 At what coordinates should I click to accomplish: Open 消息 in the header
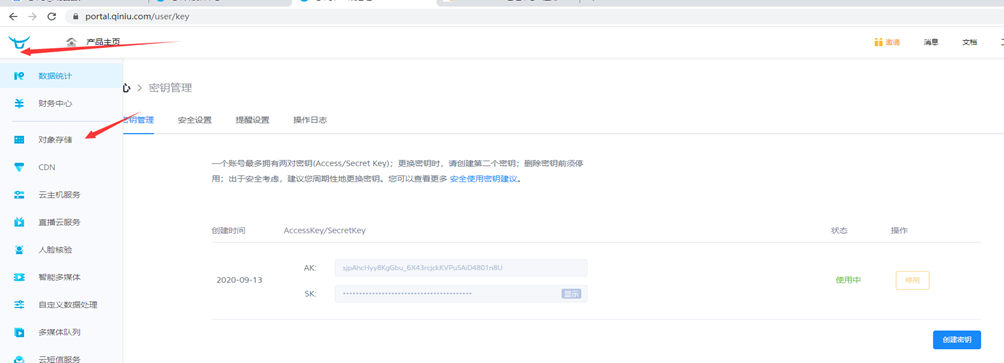pos(931,42)
